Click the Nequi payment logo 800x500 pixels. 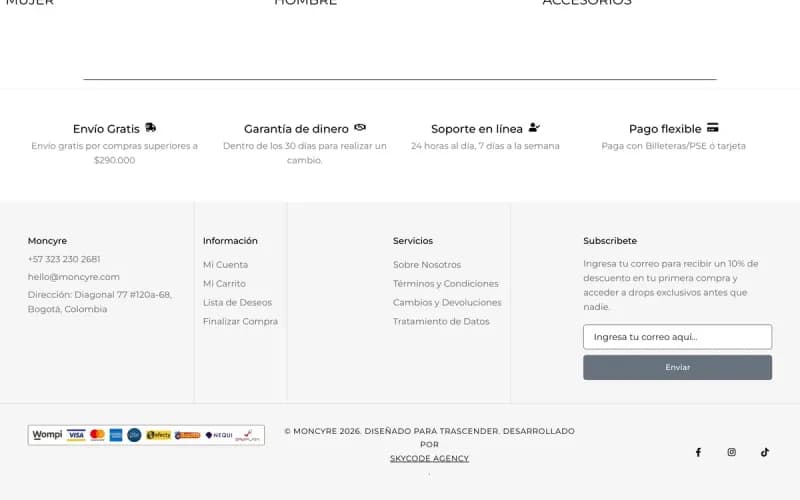tap(219, 435)
